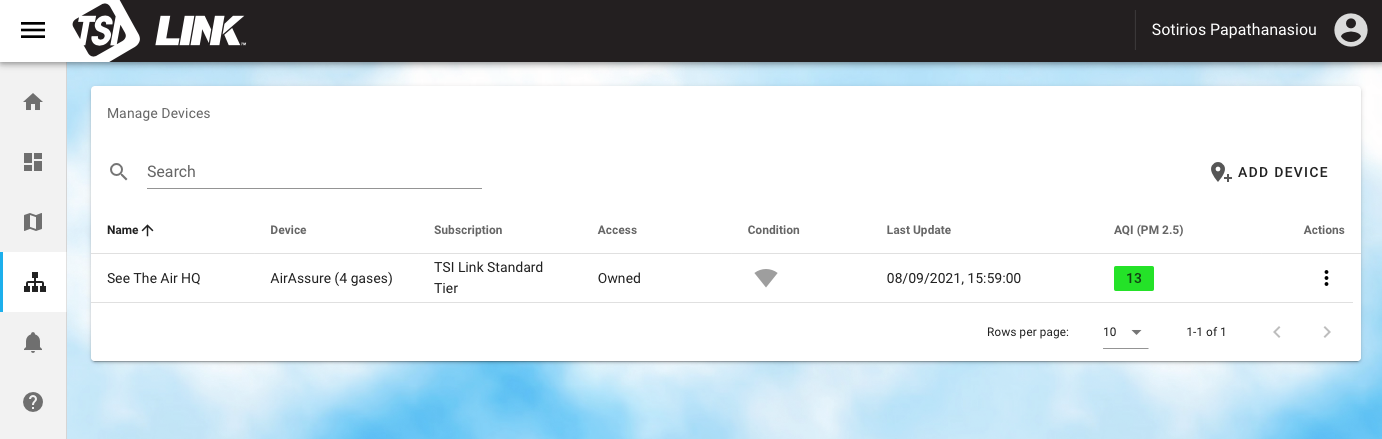Screen dimensions: 1382x439
Task: Select the Manage Devices sidebar icon
Action: click(x=34, y=282)
